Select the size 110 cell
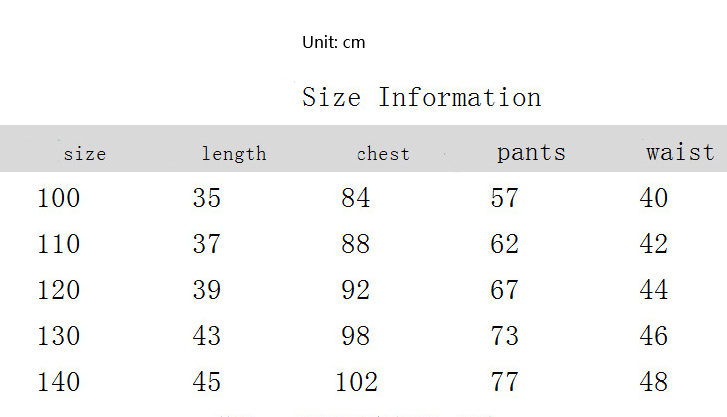This screenshot has height=417, width=727. 58,244
